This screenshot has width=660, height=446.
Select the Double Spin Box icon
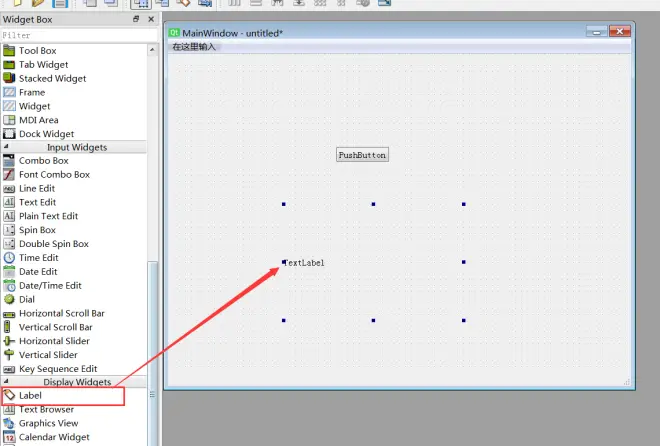coord(9,244)
